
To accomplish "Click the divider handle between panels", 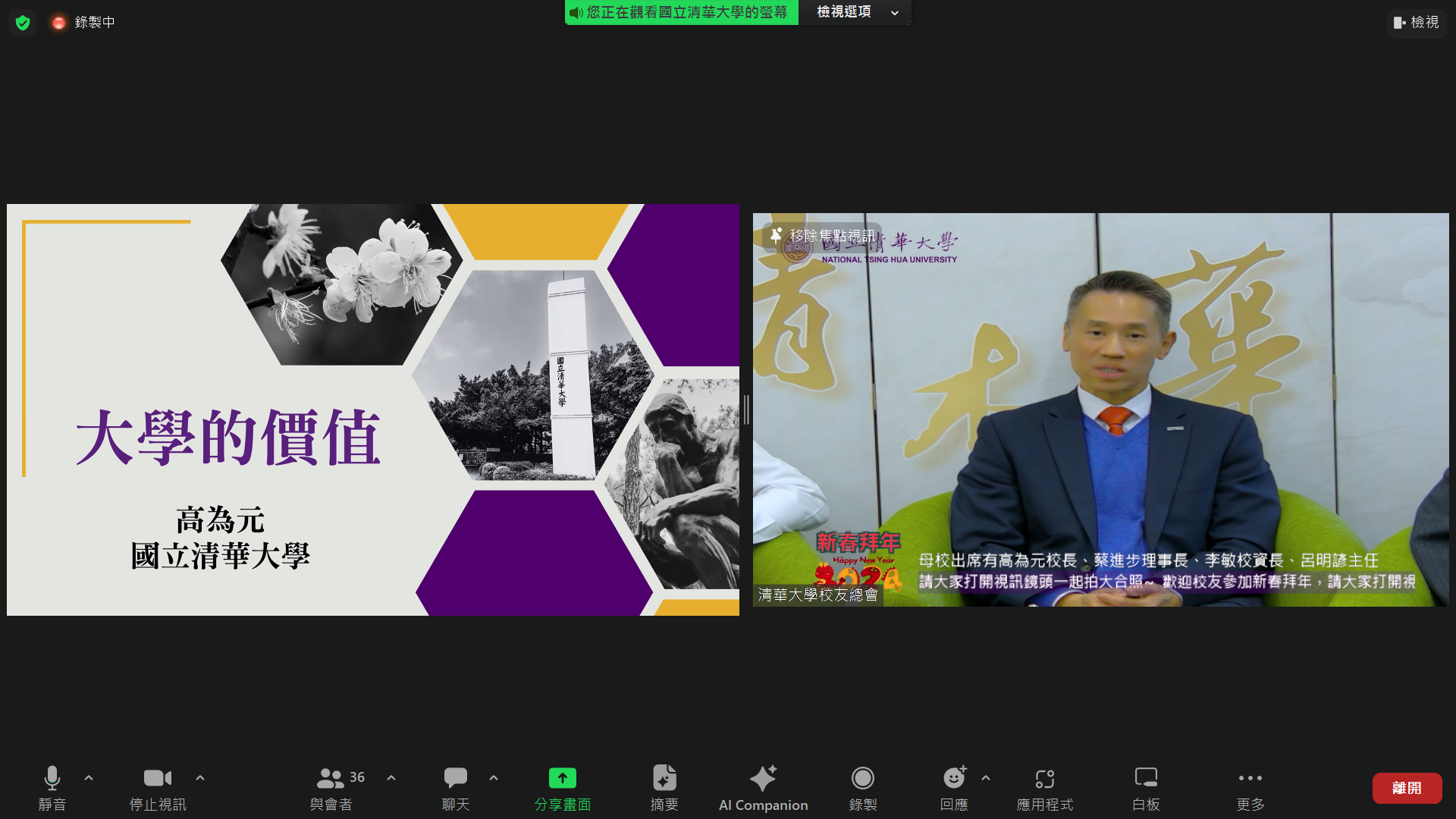I will click(746, 409).
